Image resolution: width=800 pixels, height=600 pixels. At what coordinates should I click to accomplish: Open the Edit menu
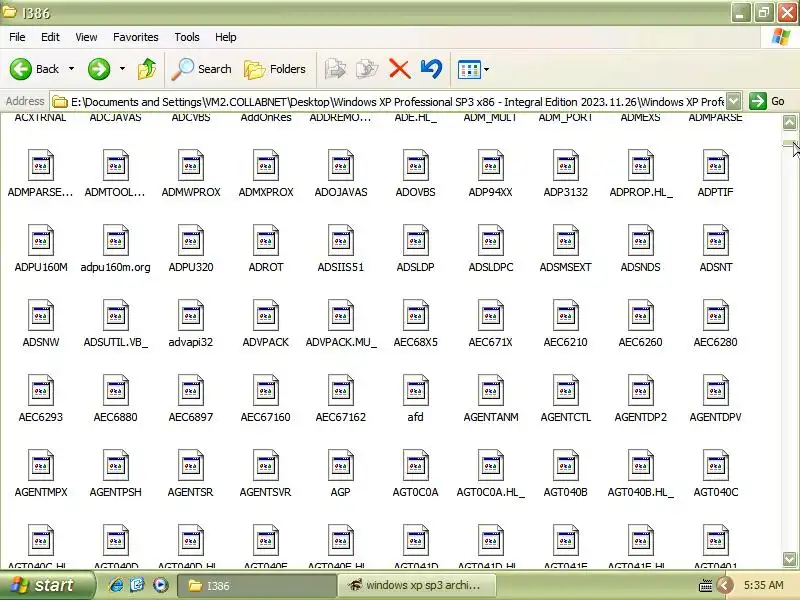click(50, 37)
